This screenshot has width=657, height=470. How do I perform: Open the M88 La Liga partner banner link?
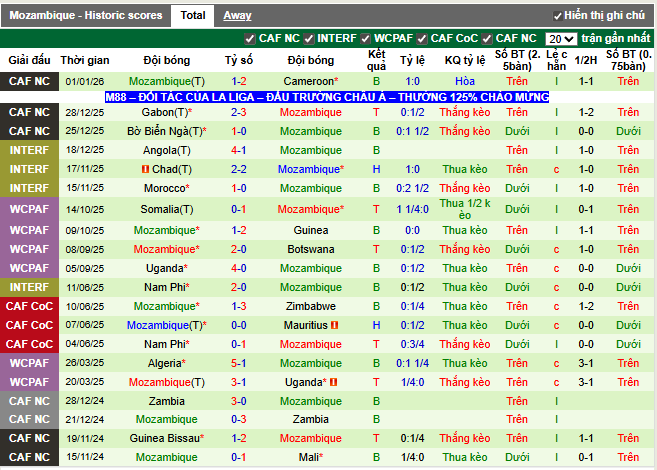click(x=327, y=97)
